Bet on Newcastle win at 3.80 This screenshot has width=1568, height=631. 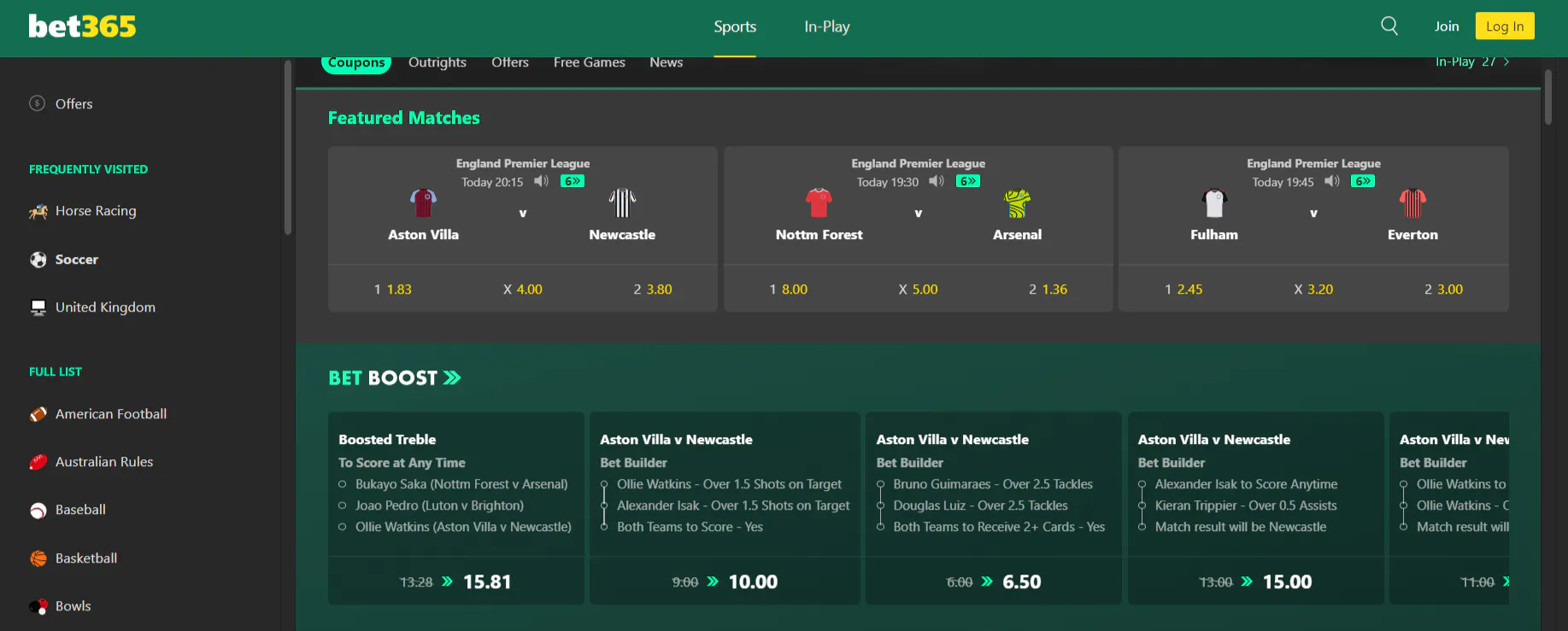[653, 289]
